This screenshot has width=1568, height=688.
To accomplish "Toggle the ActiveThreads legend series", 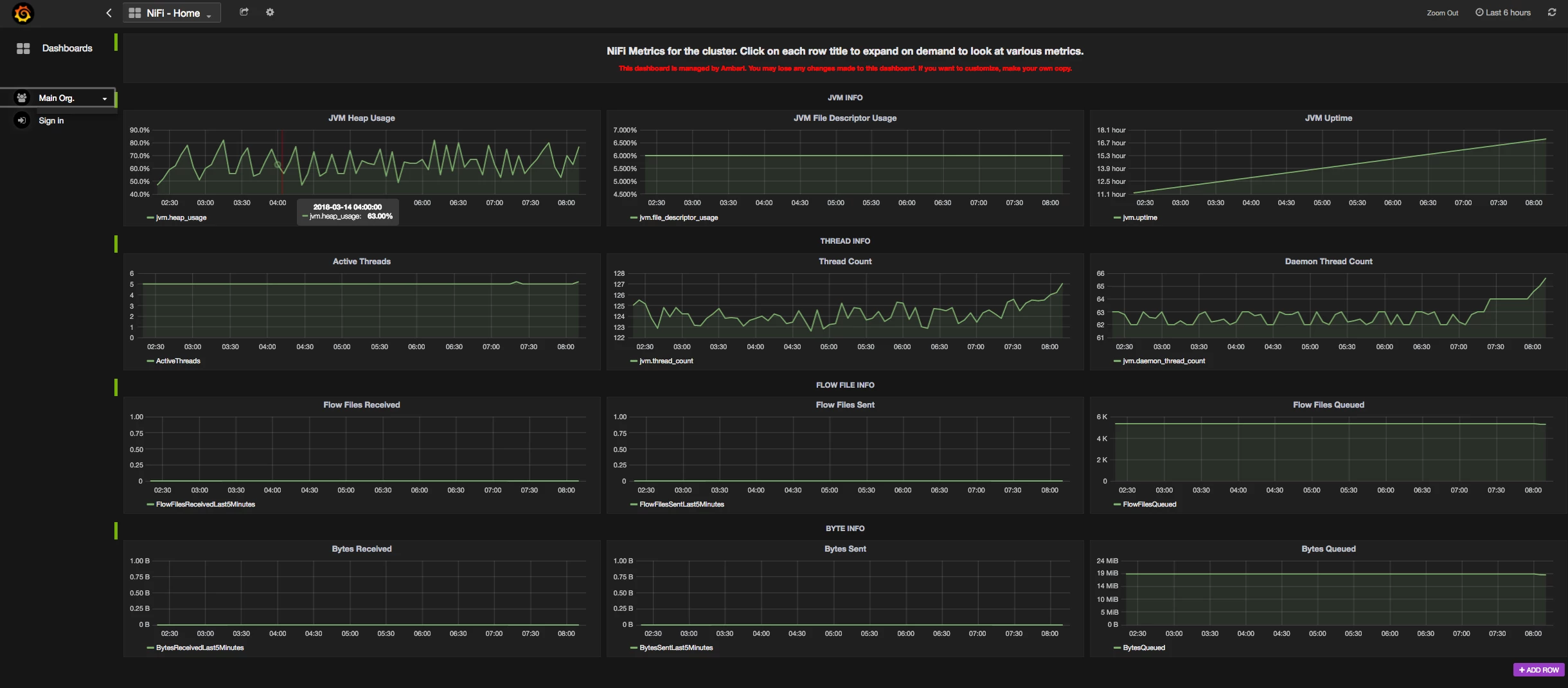I will coord(178,361).
